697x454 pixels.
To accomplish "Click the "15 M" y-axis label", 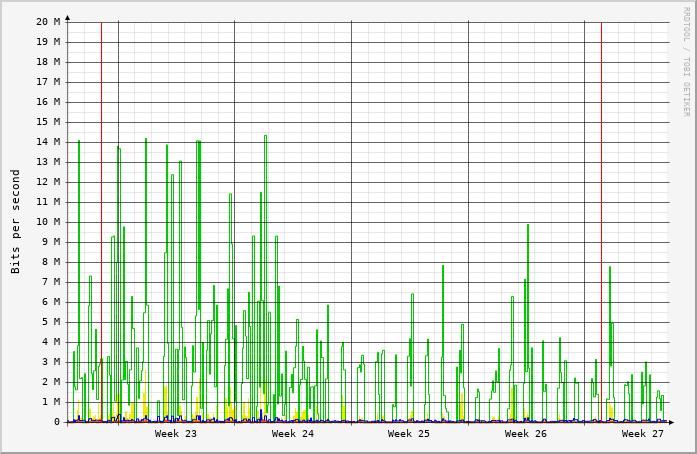I will point(48,122).
